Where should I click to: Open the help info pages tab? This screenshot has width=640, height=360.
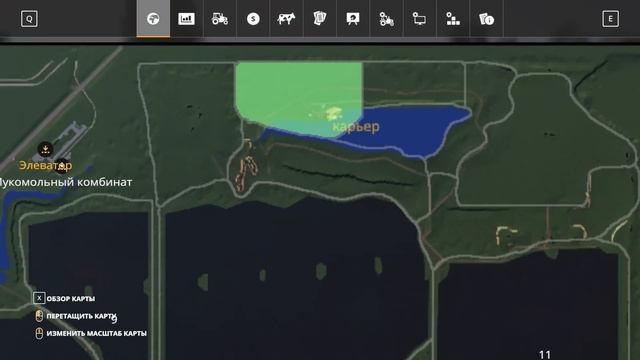[x=486, y=19]
